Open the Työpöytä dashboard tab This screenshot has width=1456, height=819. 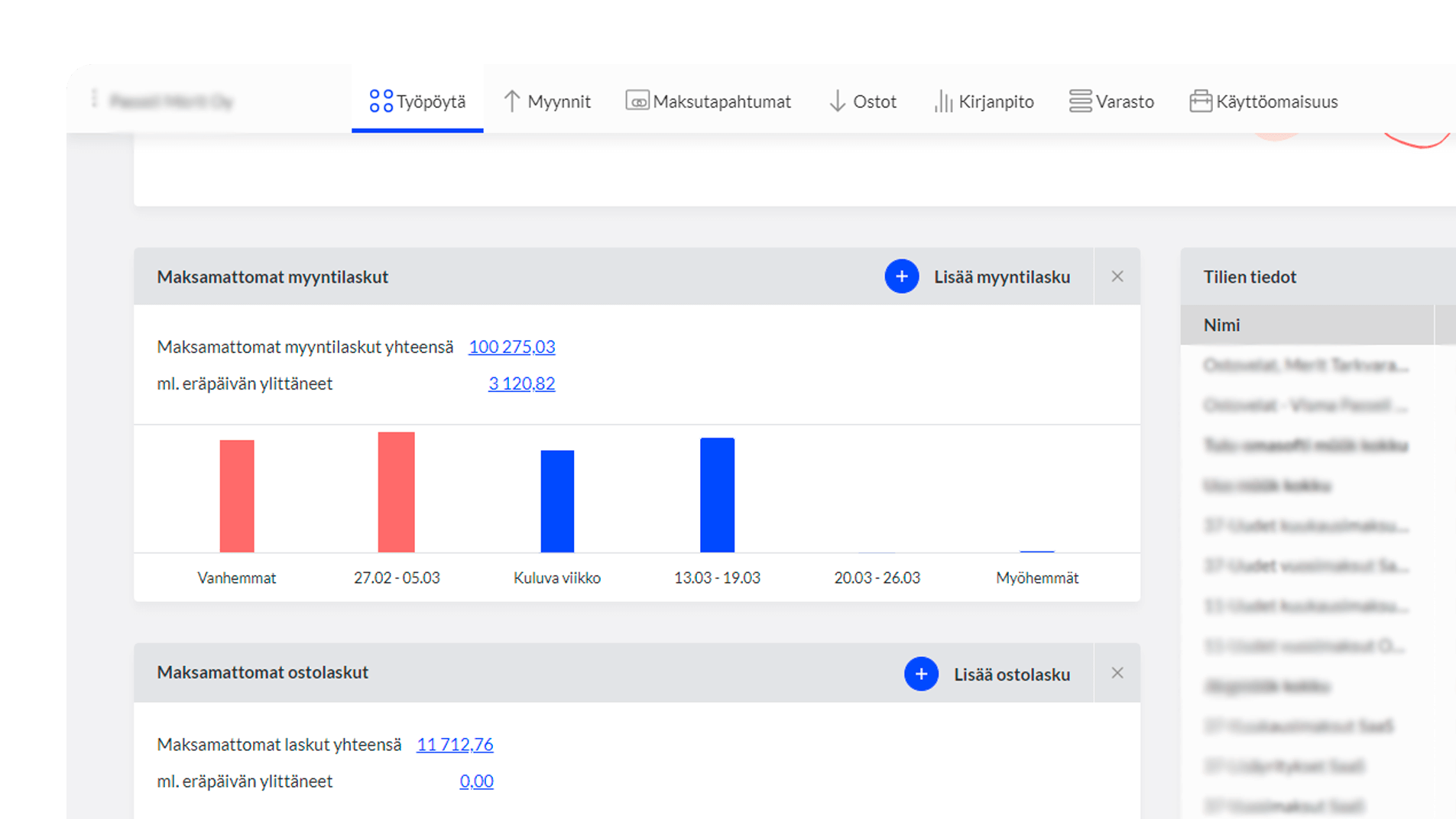tap(417, 101)
